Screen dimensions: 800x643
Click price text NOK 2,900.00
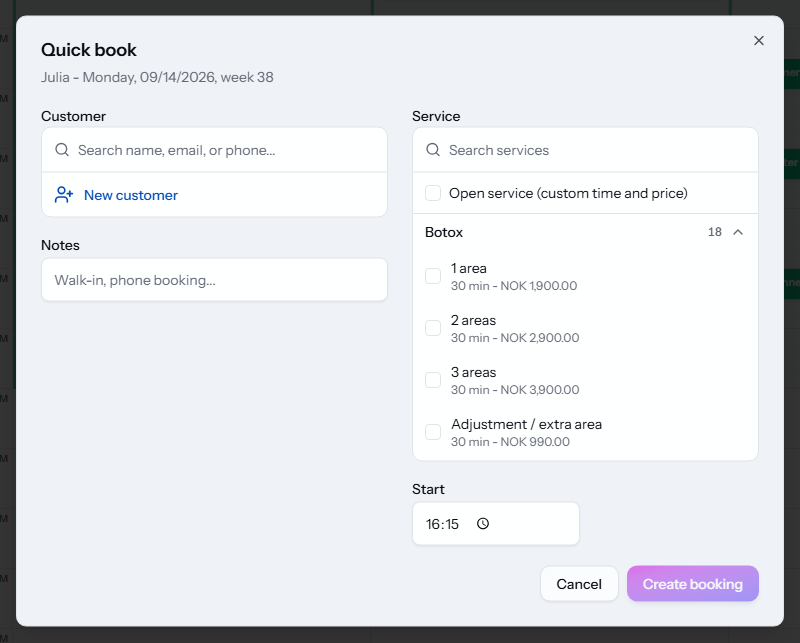click(539, 338)
